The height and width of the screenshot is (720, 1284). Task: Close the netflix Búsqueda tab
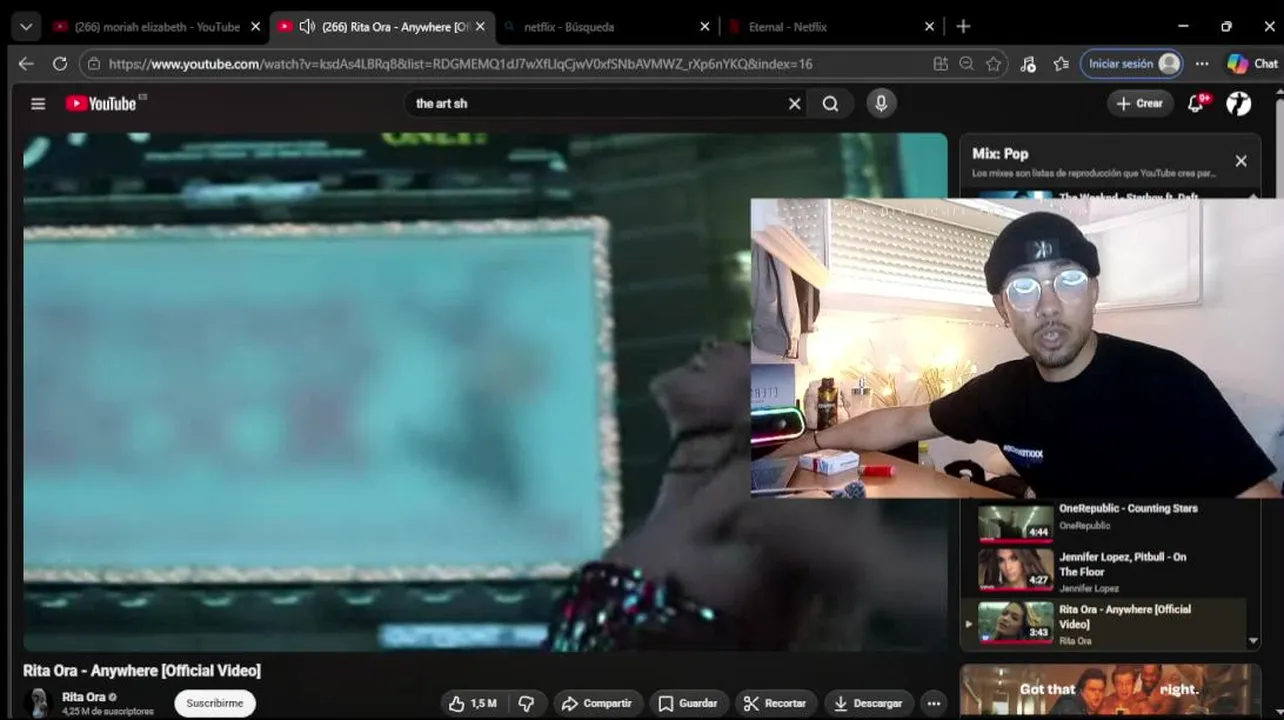point(705,27)
